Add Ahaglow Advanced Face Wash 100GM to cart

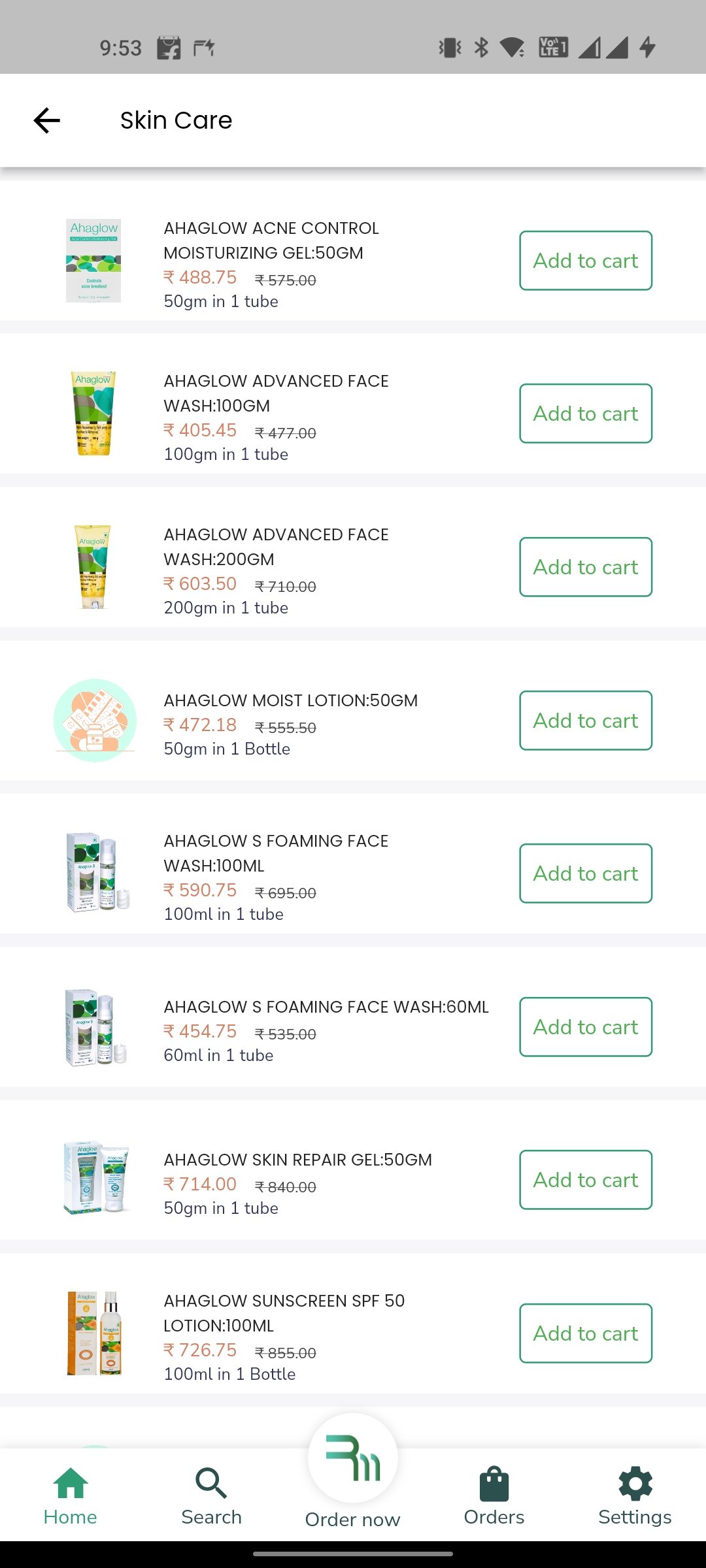(x=586, y=414)
